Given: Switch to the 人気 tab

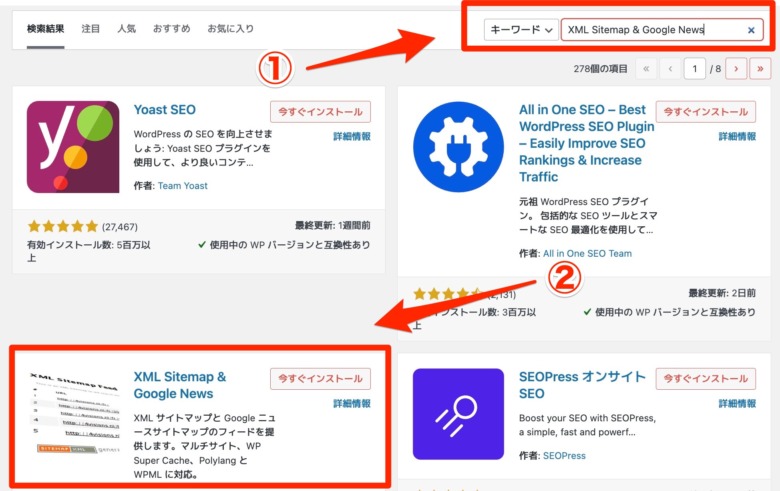Looking at the screenshot, I should click(126, 29).
